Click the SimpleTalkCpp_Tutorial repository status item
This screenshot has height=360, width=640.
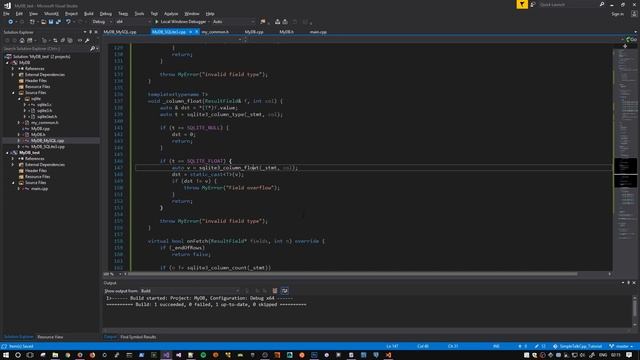coord(578,346)
